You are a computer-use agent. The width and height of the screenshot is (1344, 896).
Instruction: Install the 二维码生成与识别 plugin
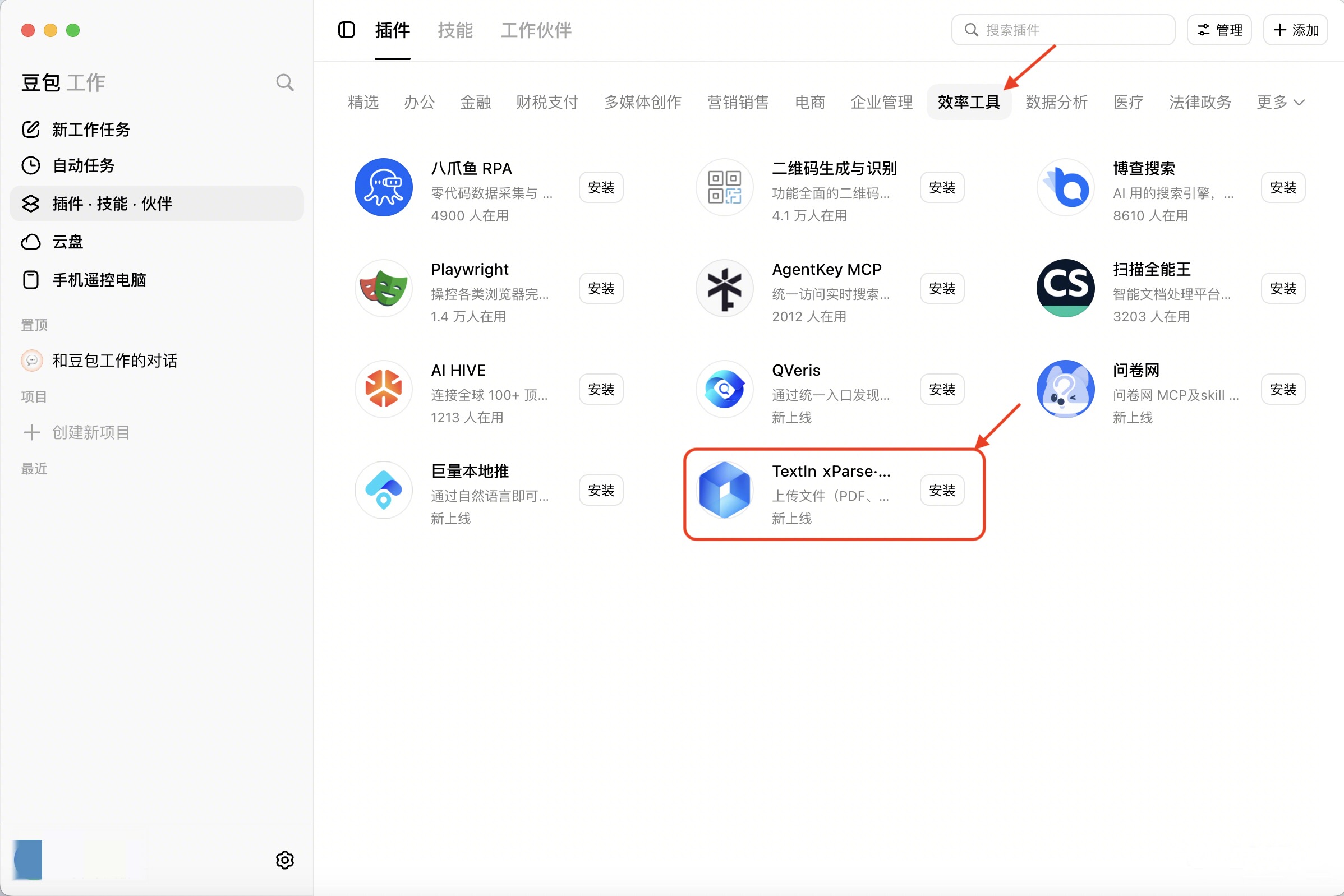(x=942, y=187)
